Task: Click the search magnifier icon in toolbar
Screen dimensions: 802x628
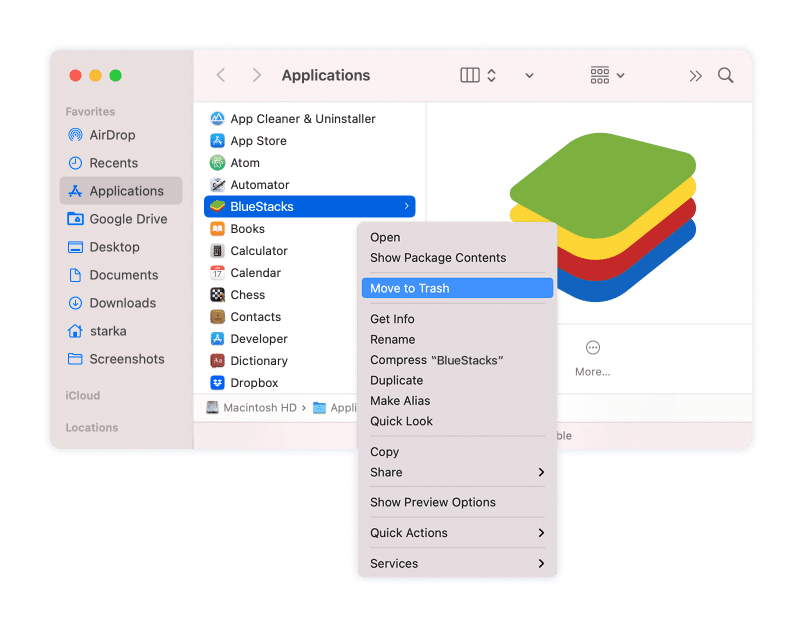Action: [x=726, y=76]
